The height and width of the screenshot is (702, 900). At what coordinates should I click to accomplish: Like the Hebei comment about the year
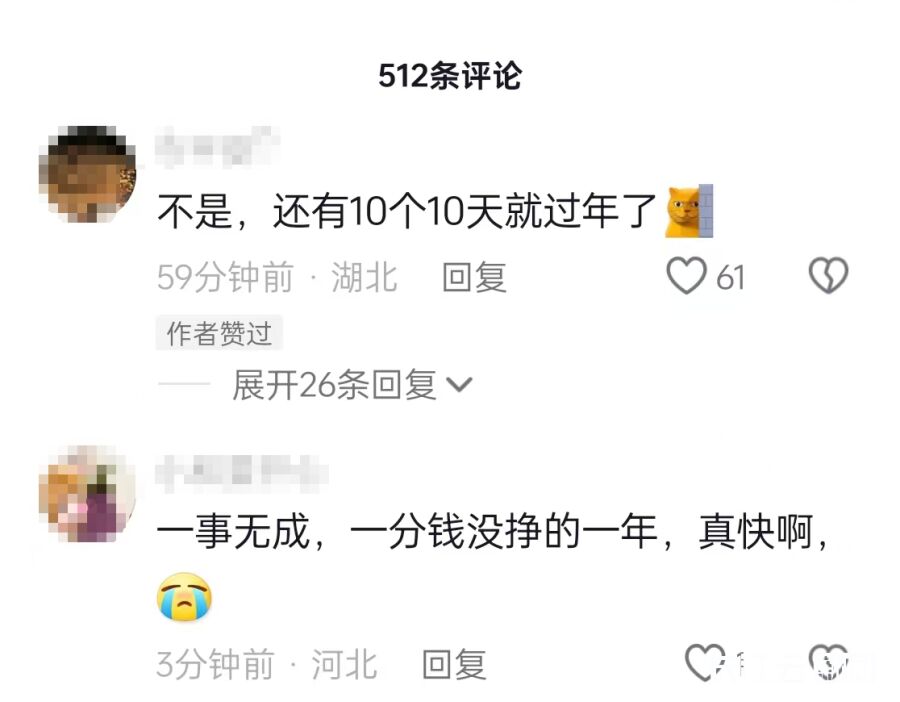(705, 662)
